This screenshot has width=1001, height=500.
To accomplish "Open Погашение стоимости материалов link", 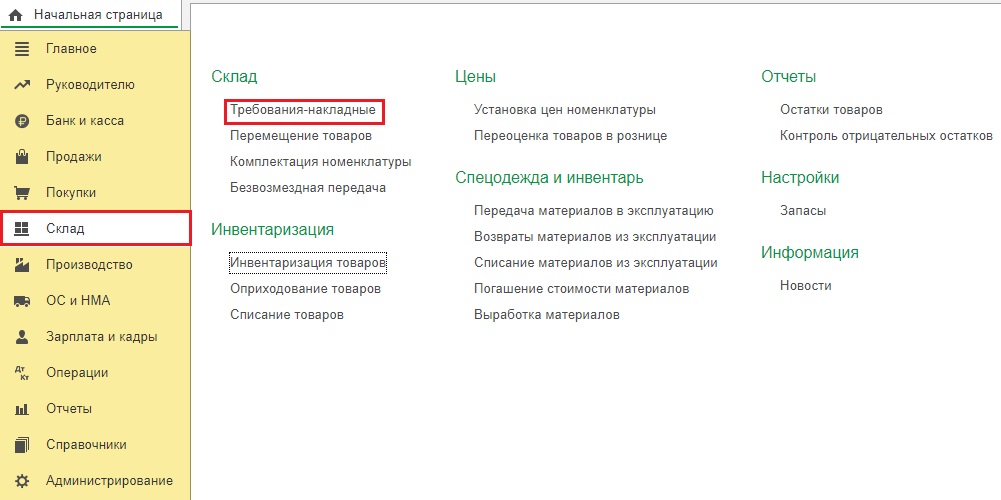I will tap(582, 289).
